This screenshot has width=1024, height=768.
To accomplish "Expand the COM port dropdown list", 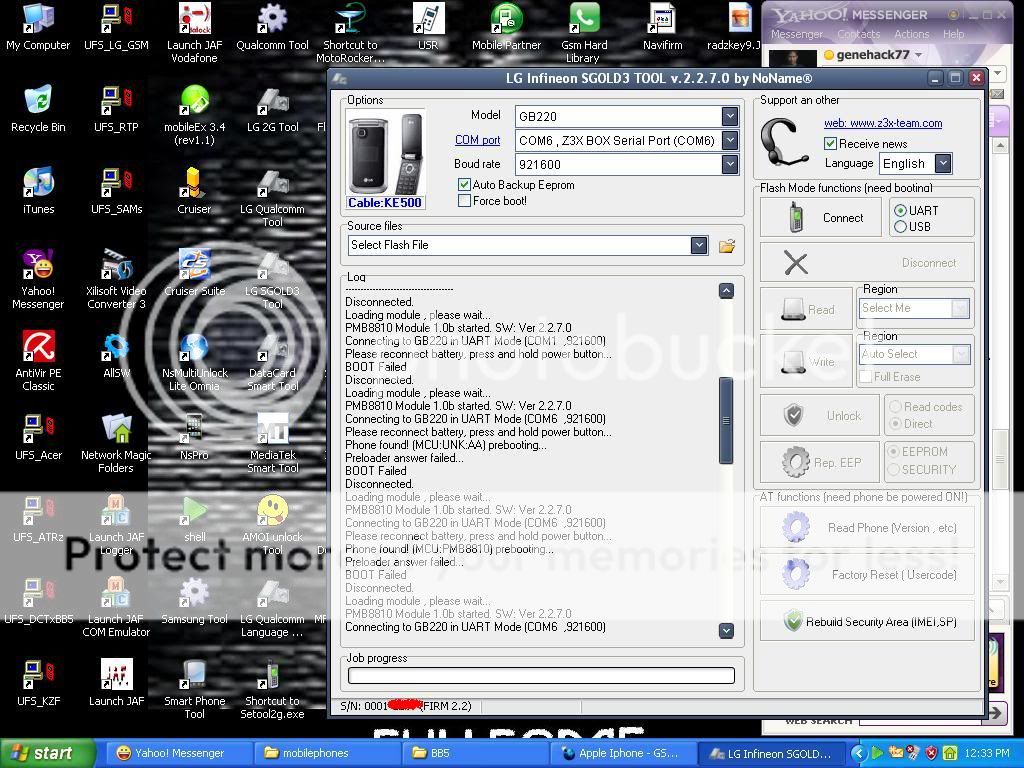I will [x=730, y=140].
